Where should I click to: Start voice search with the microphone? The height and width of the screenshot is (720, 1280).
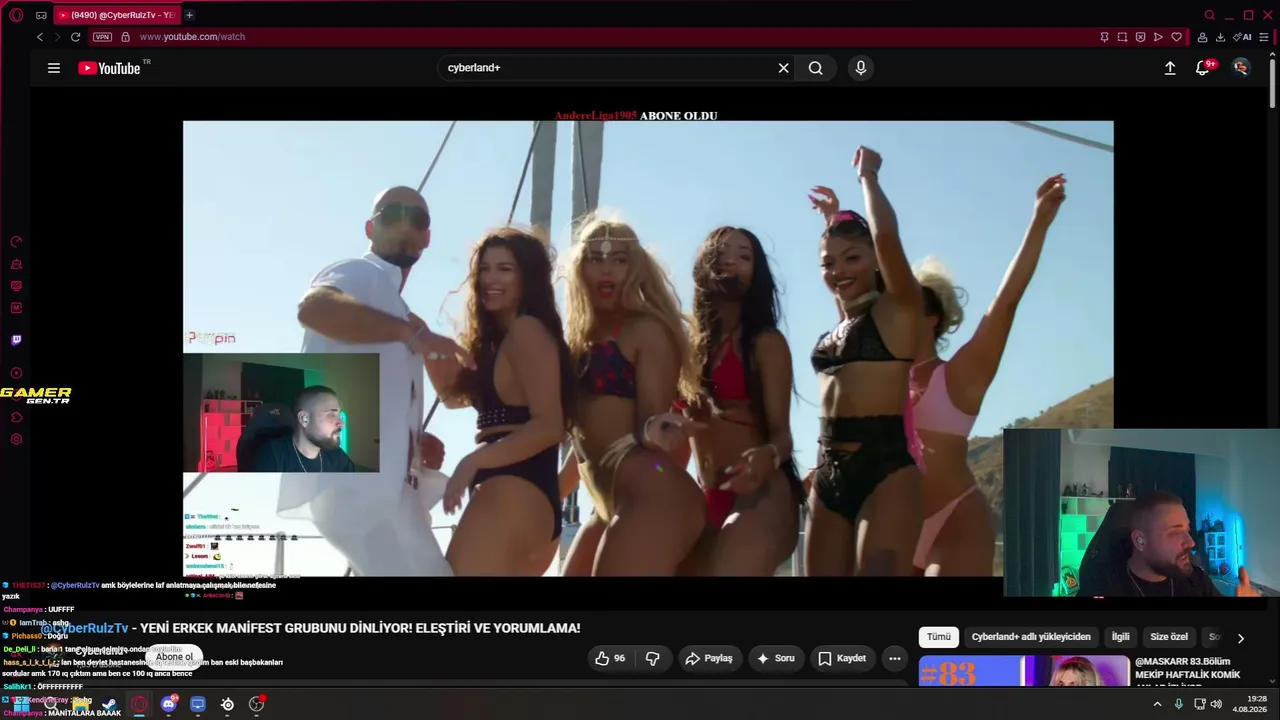861,68
